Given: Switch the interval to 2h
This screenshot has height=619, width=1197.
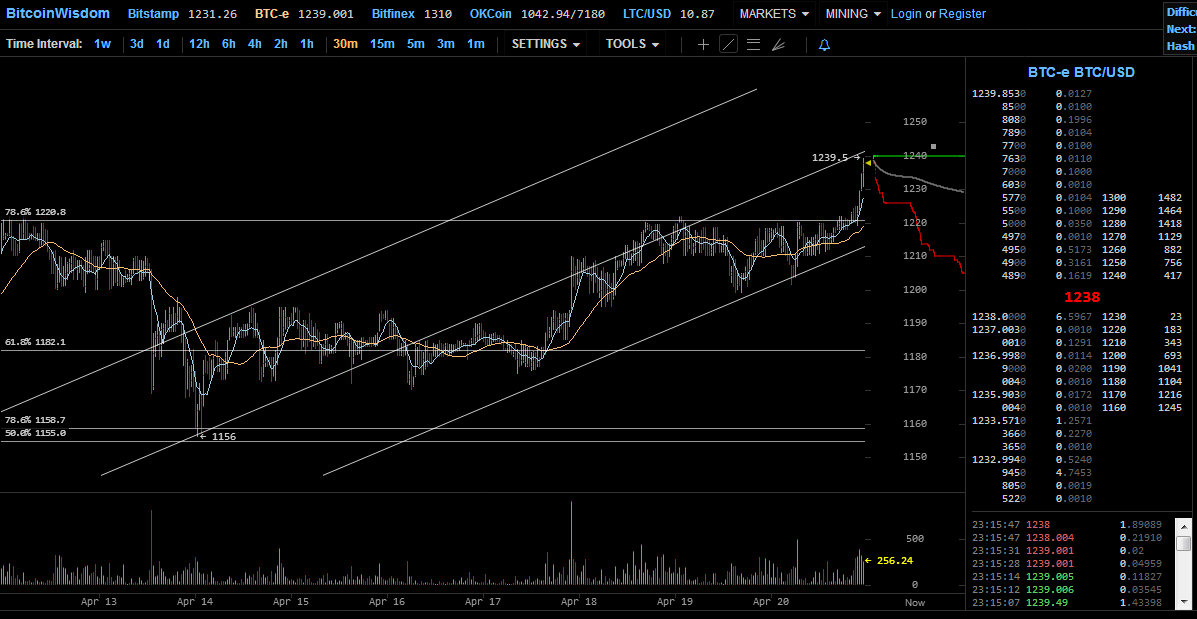Looking at the screenshot, I should 281,44.
